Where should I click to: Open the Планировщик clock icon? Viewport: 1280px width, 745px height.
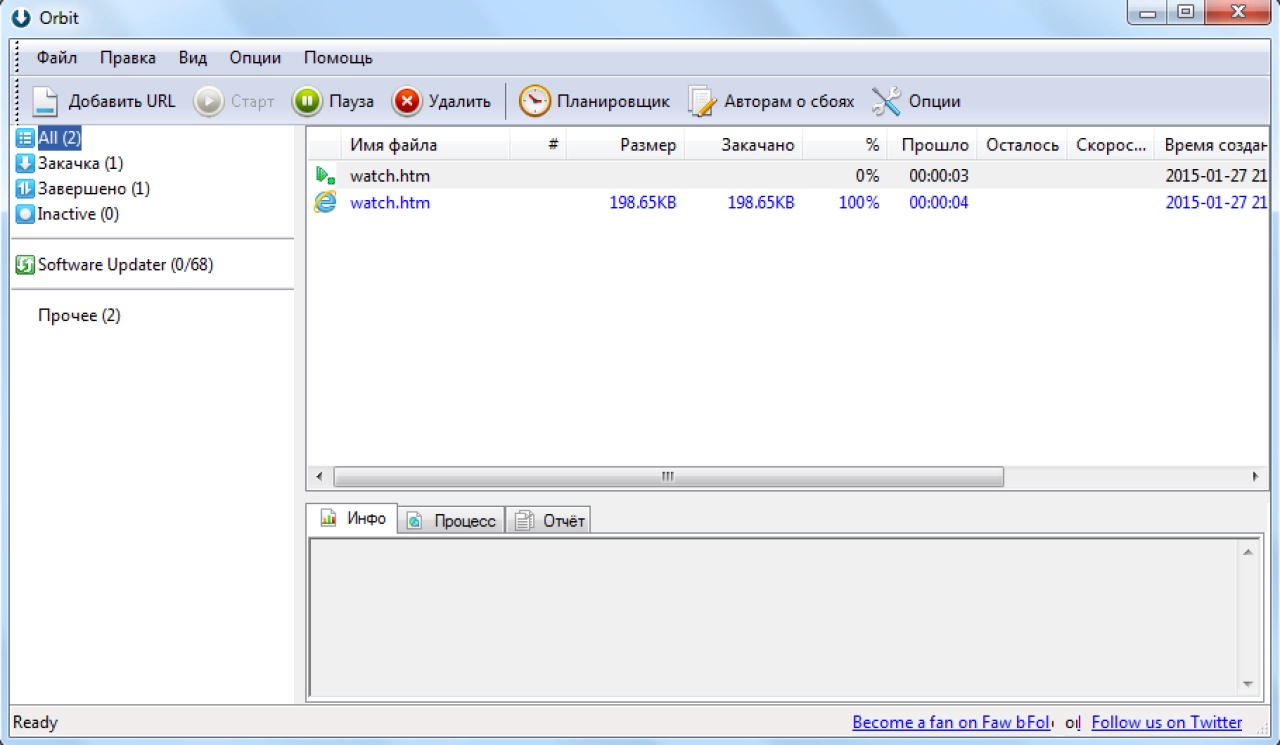535,101
